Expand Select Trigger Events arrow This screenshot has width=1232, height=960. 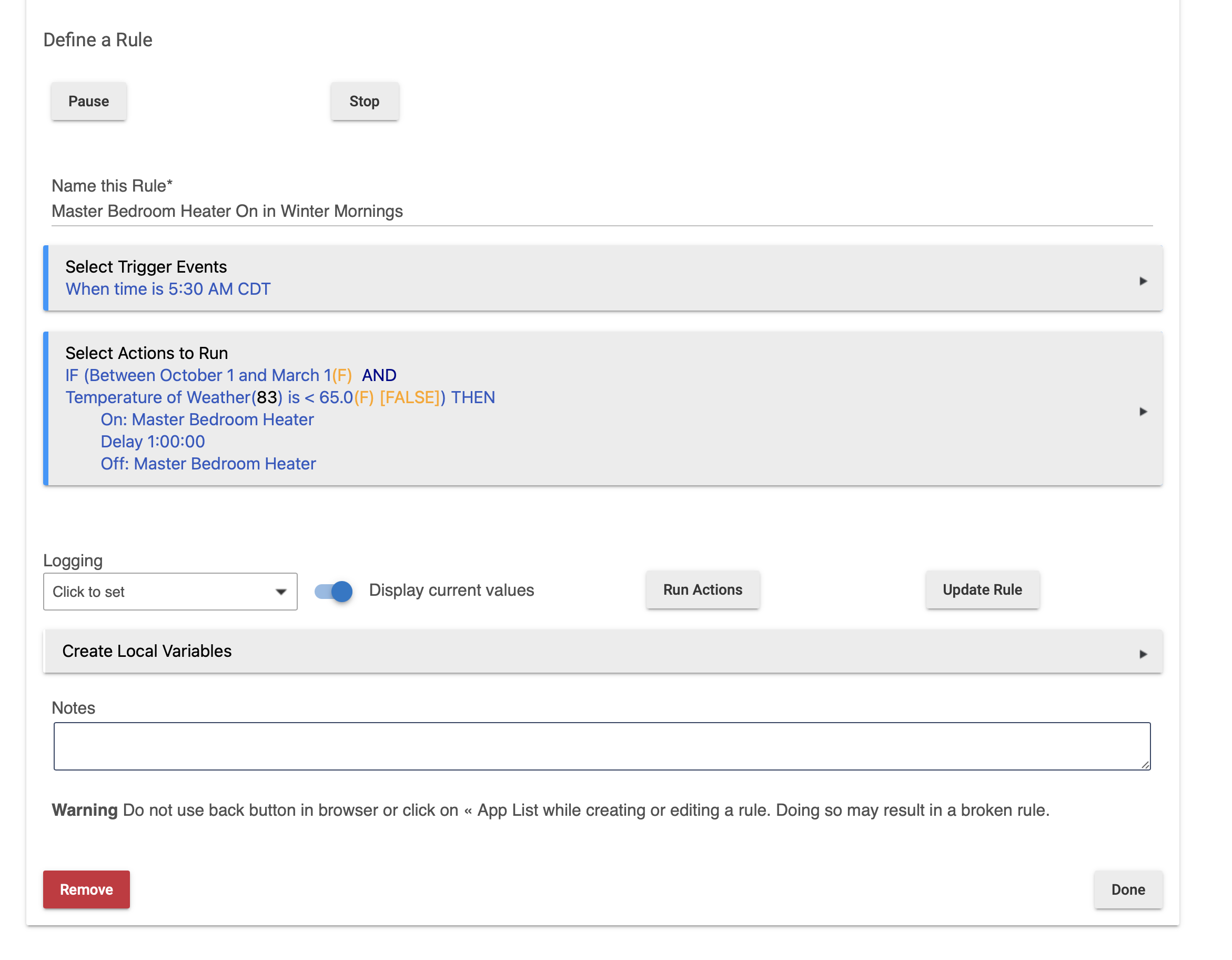point(1143,281)
